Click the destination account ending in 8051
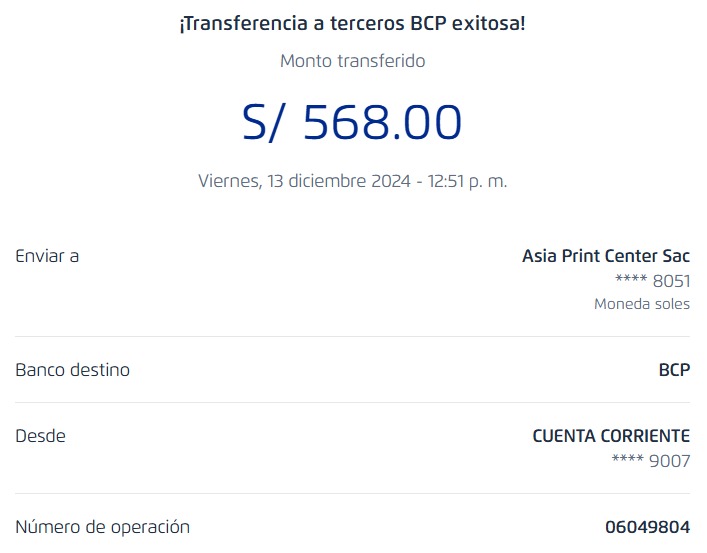This screenshot has width=707, height=553. (x=652, y=281)
